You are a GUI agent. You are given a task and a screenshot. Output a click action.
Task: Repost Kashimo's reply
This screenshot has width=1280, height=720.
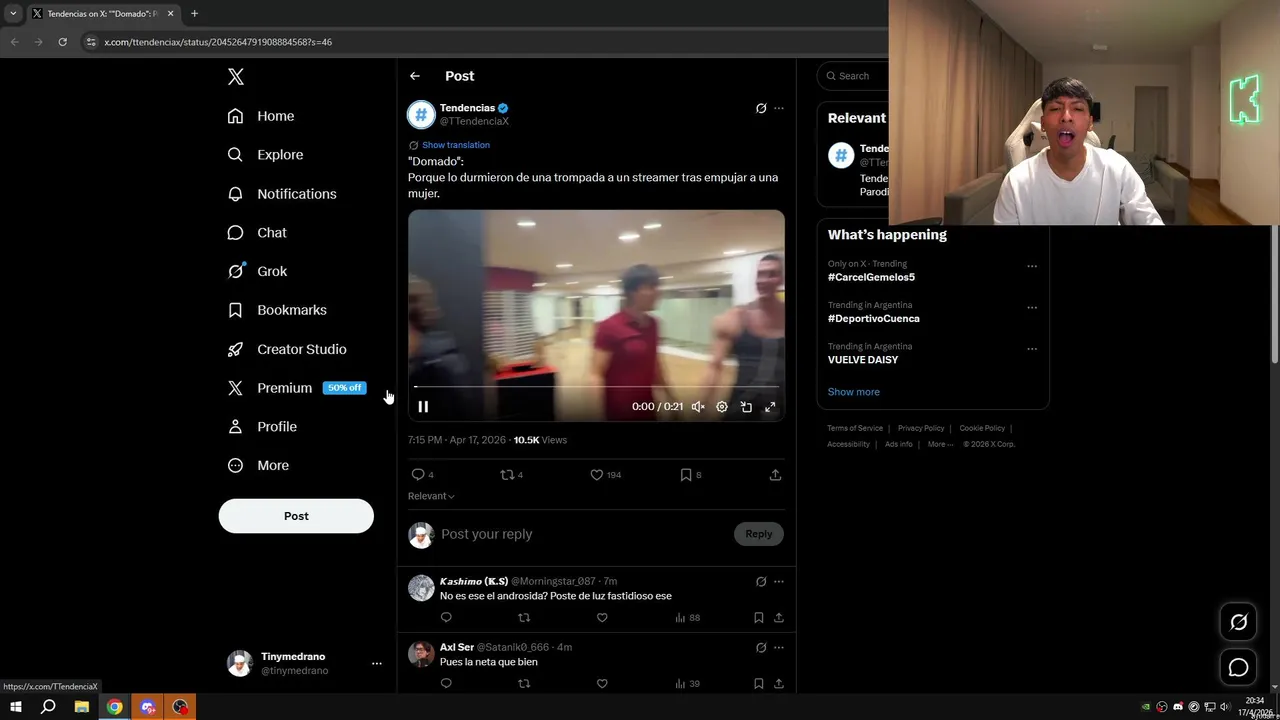tap(524, 618)
